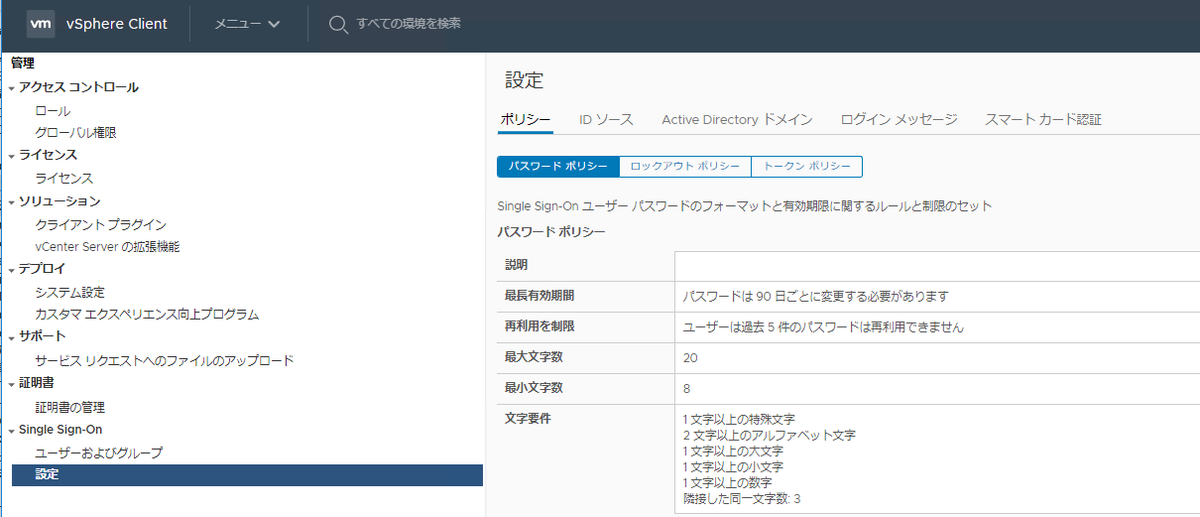Open システム設定
1200x517 pixels.
point(70,292)
